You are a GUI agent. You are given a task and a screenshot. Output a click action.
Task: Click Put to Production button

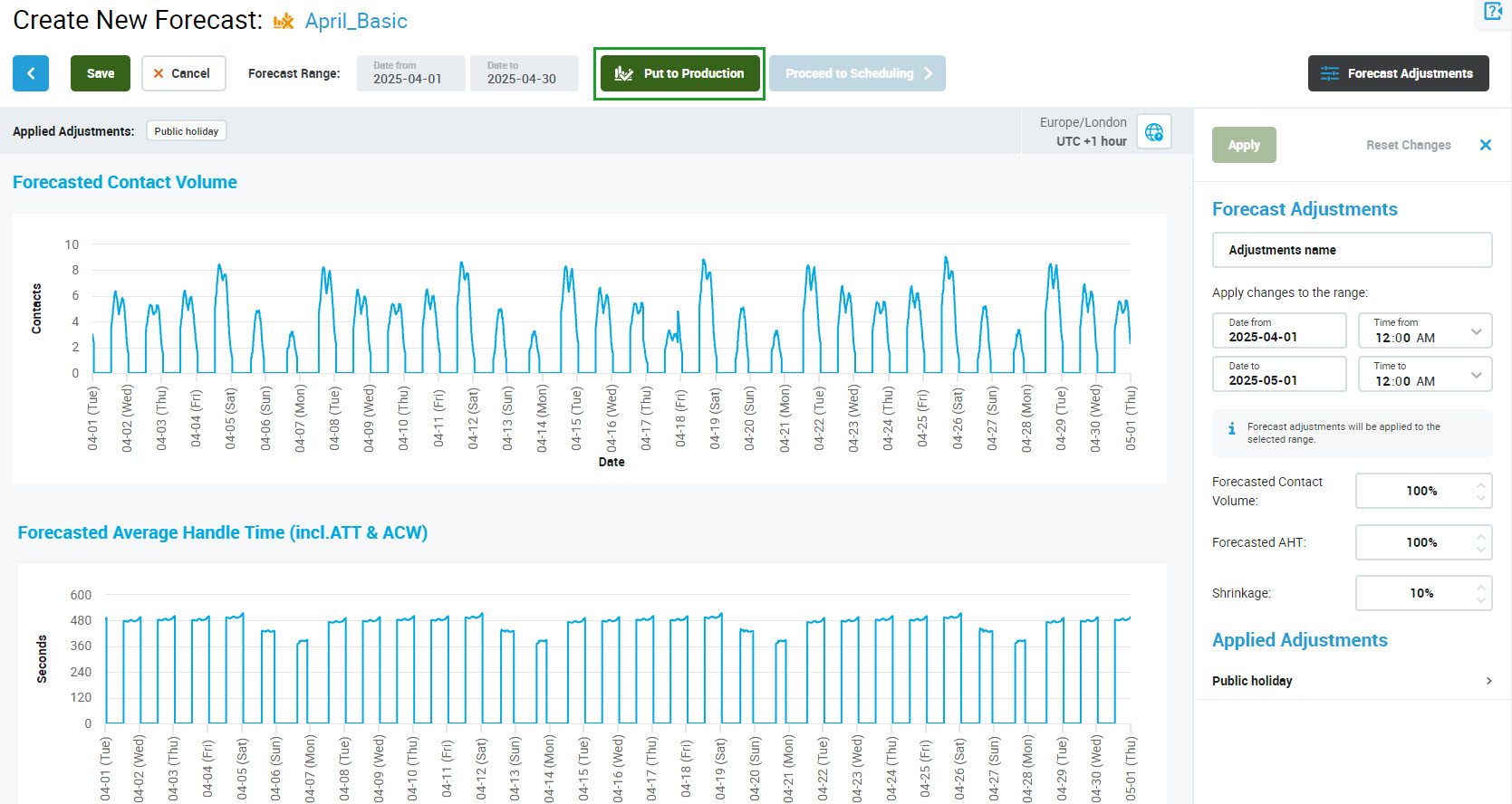[679, 73]
